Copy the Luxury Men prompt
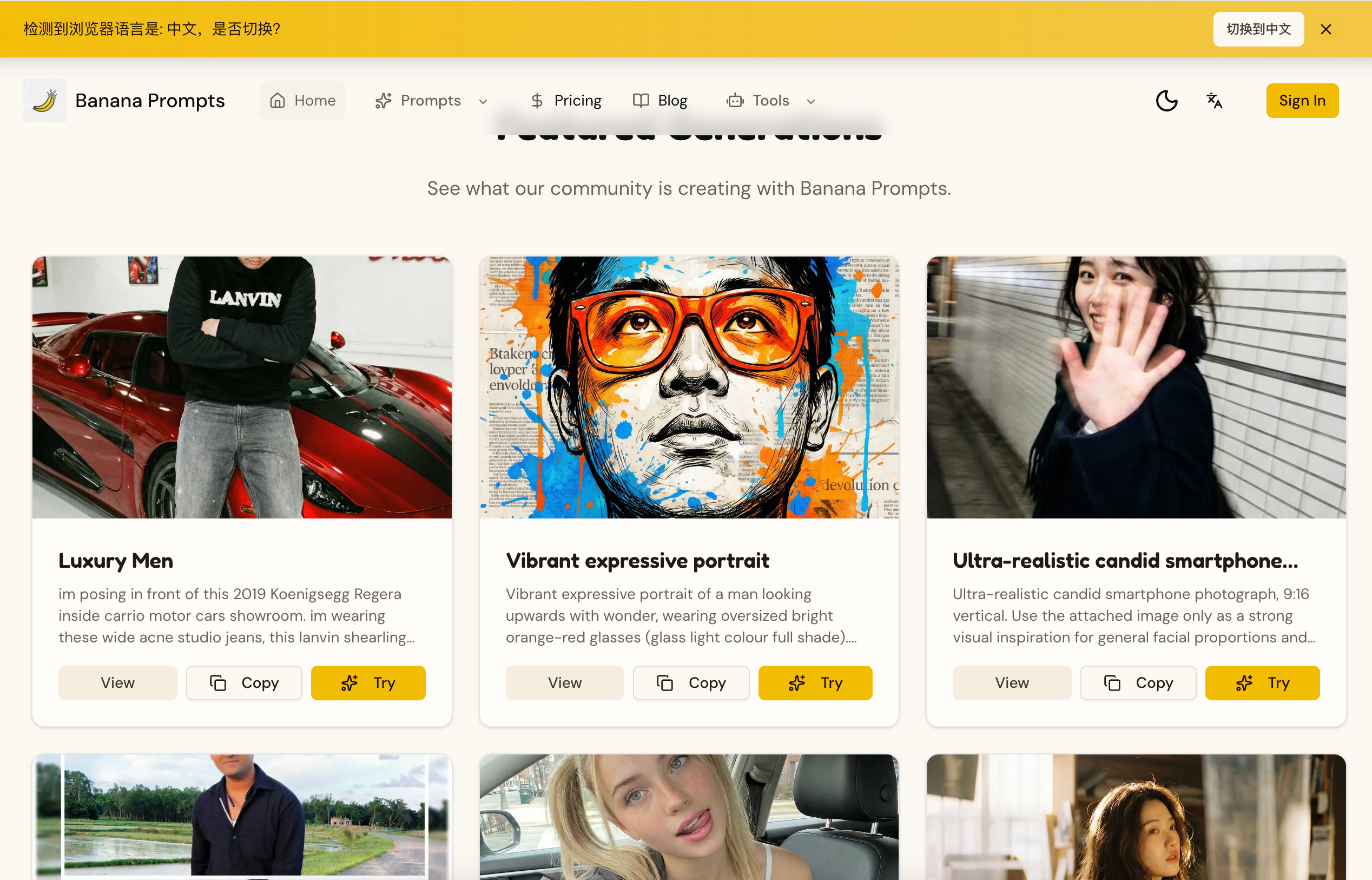The height and width of the screenshot is (880, 1372). (244, 682)
